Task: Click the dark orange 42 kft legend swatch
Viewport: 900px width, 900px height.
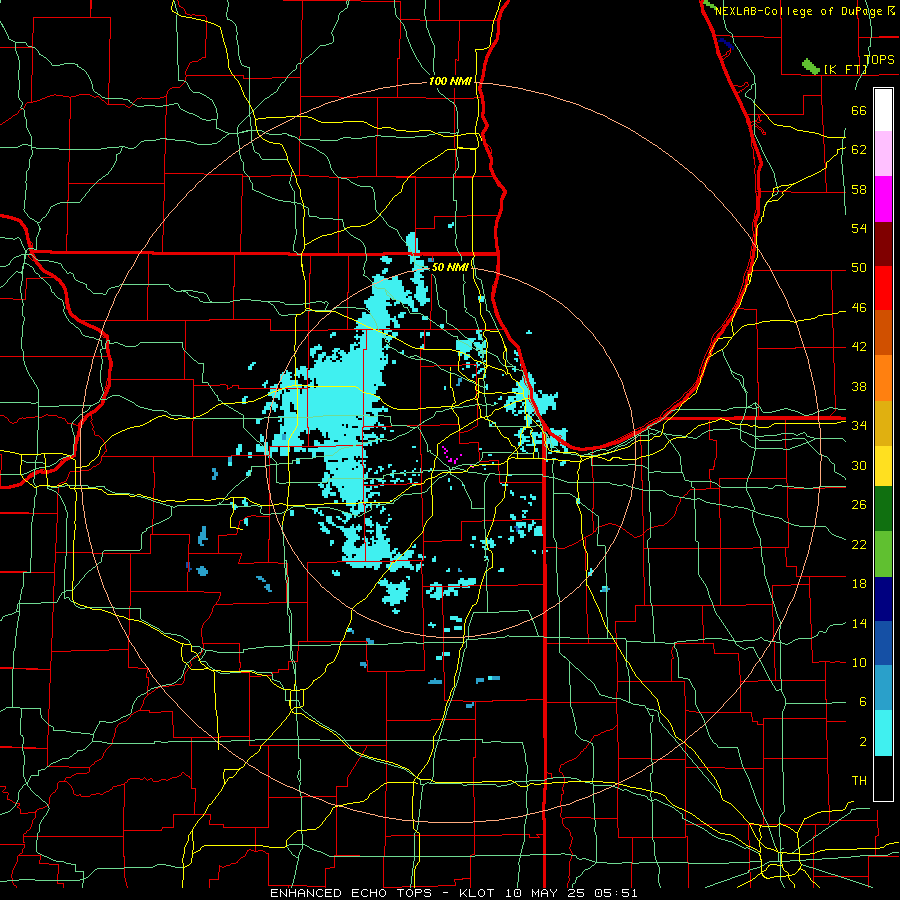Action: [x=883, y=333]
